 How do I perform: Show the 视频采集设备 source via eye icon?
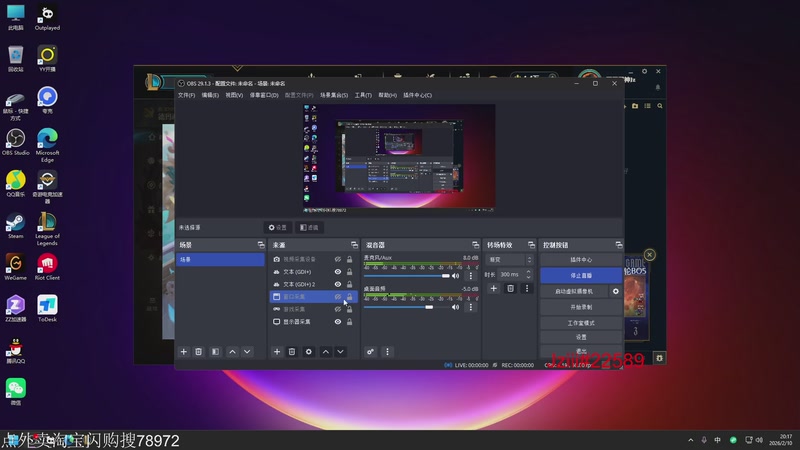(x=338, y=259)
